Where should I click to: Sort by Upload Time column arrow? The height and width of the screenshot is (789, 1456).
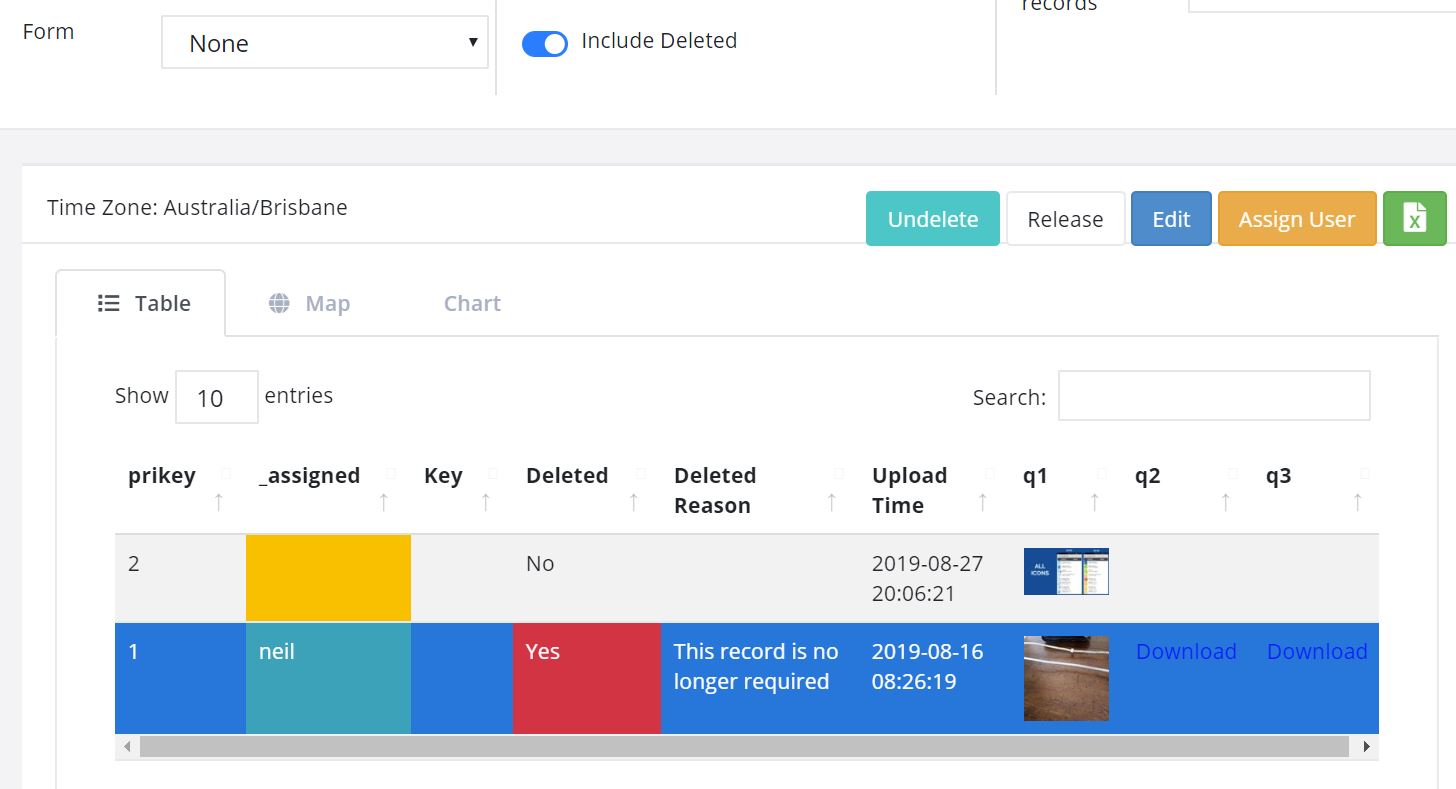click(x=982, y=502)
